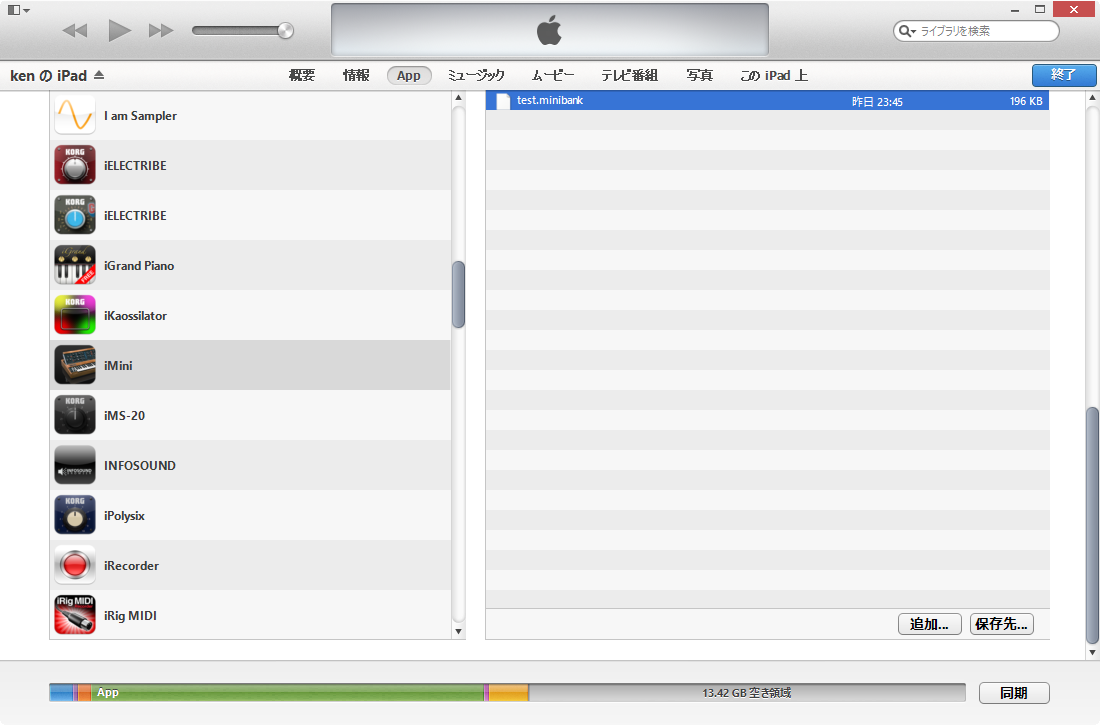Switch to the テレビ番組 tab
1100x725 pixels.
pos(629,75)
